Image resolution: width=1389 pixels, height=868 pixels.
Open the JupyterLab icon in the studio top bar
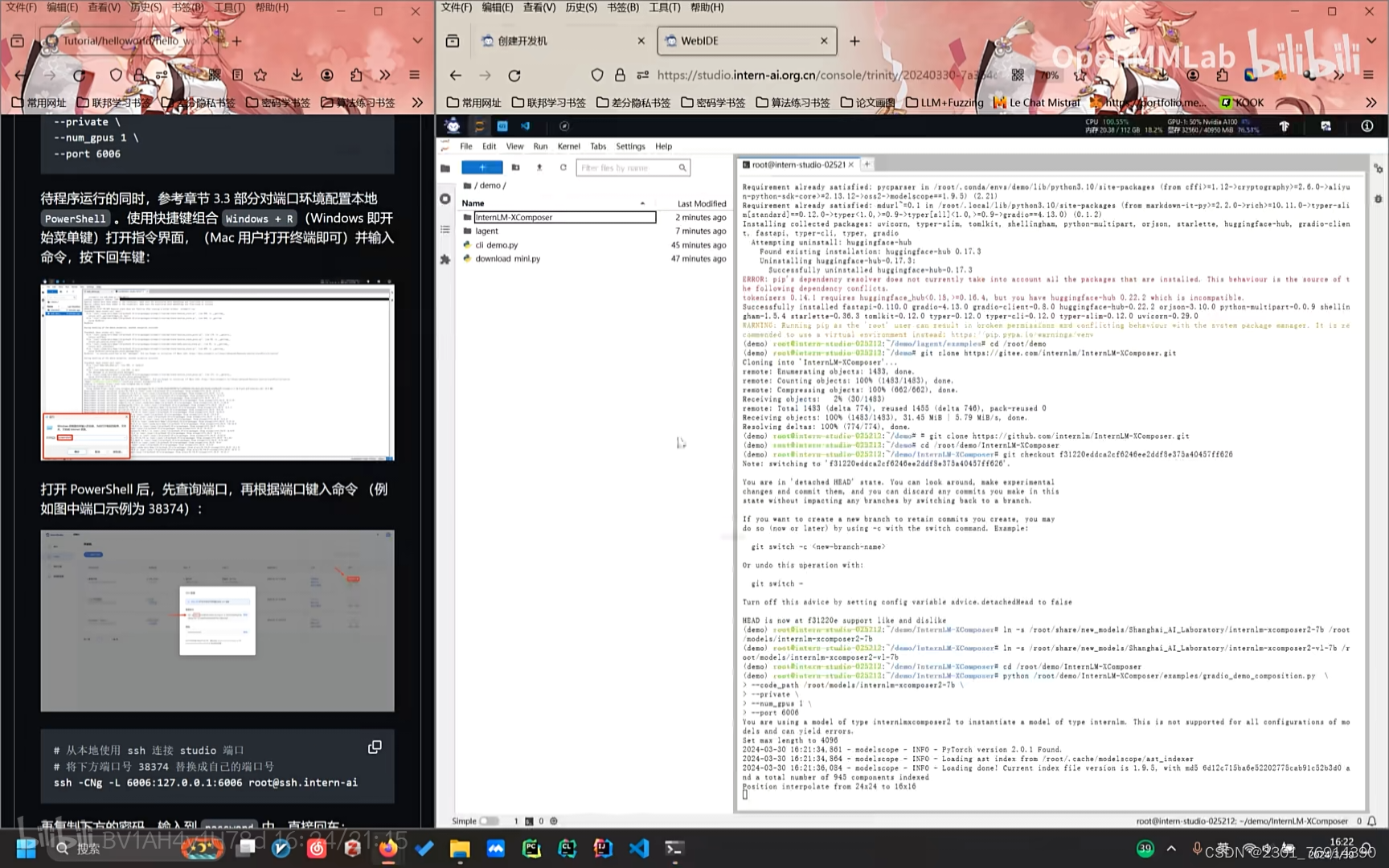tap(479, 126)
